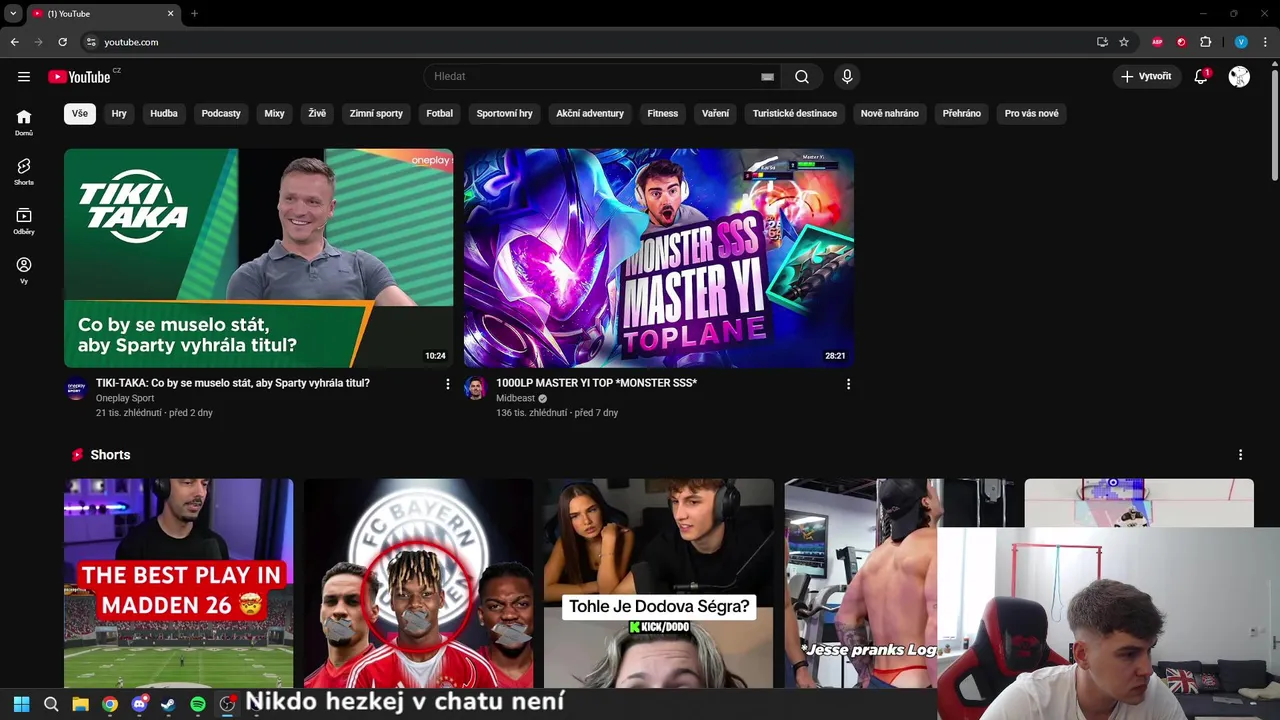Viewport: 1280px width, 720px height.
Task: Select the Sportovní hry filter chip
Action: tap(504, 113)
